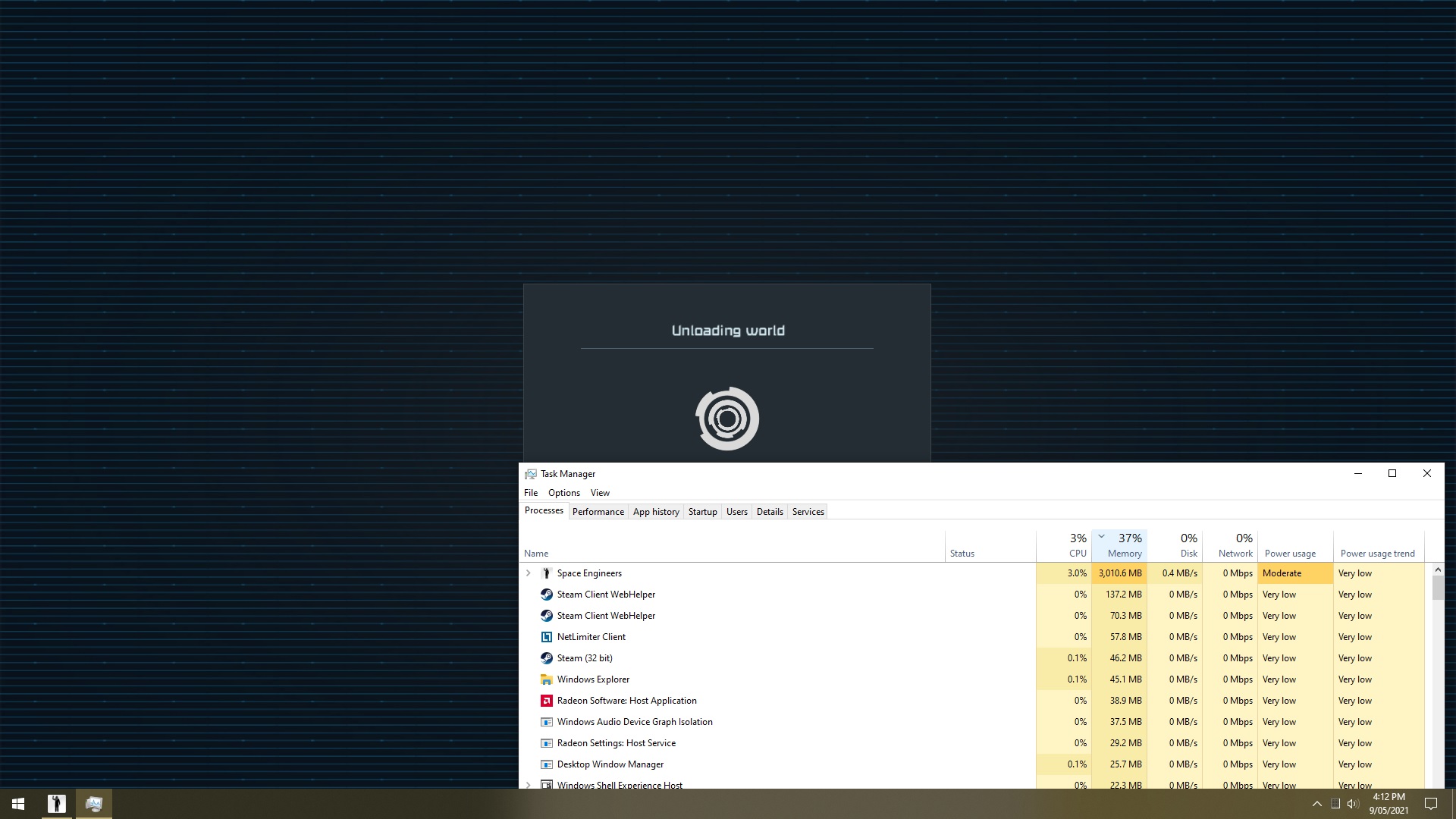Image resolution: width=1456 pixels, height=819 pixels.
Task: Open the Windows Start menu
Action: click(x=18, y=804)
